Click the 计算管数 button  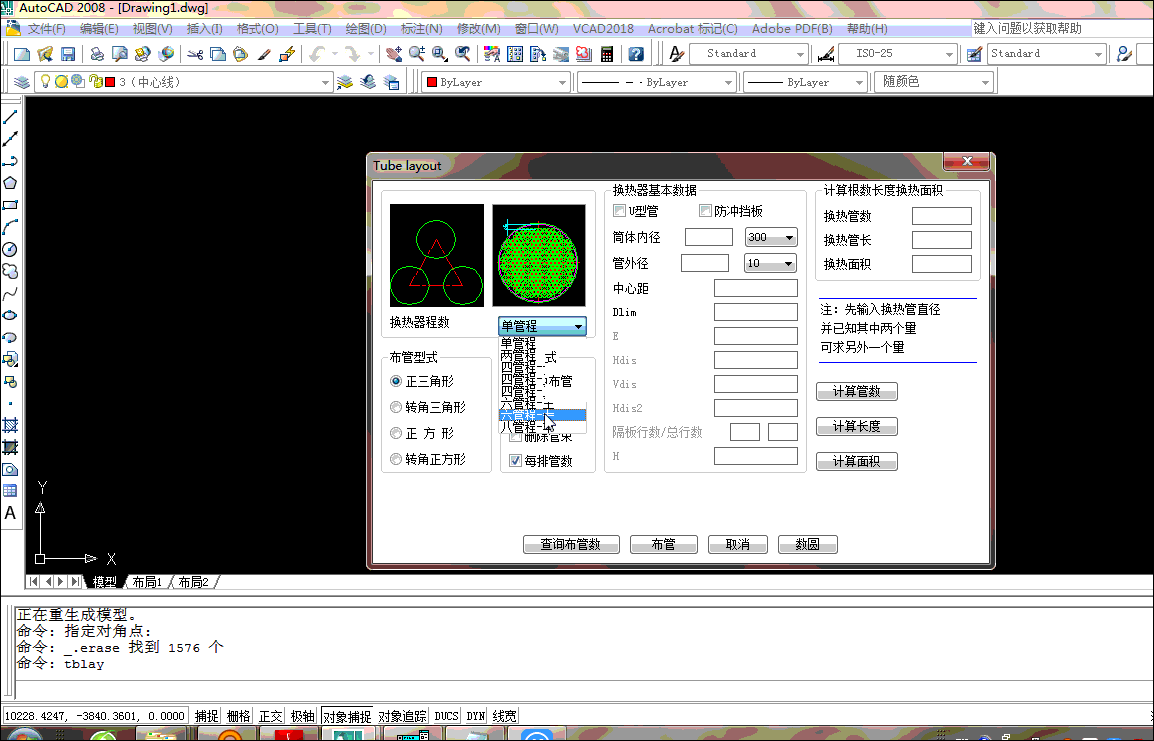coord(857,392)
